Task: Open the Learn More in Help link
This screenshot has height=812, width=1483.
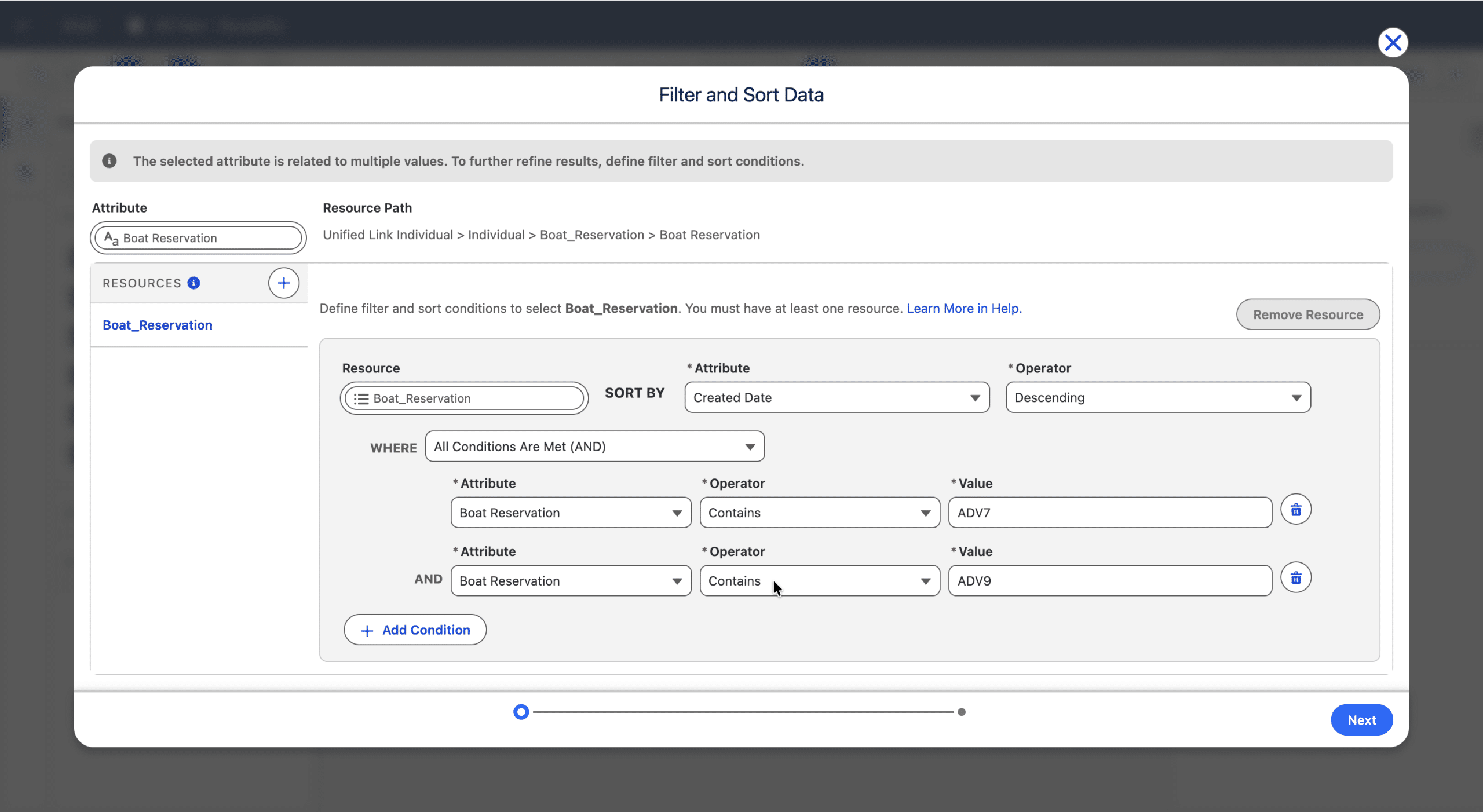Action: pos(964,308)
